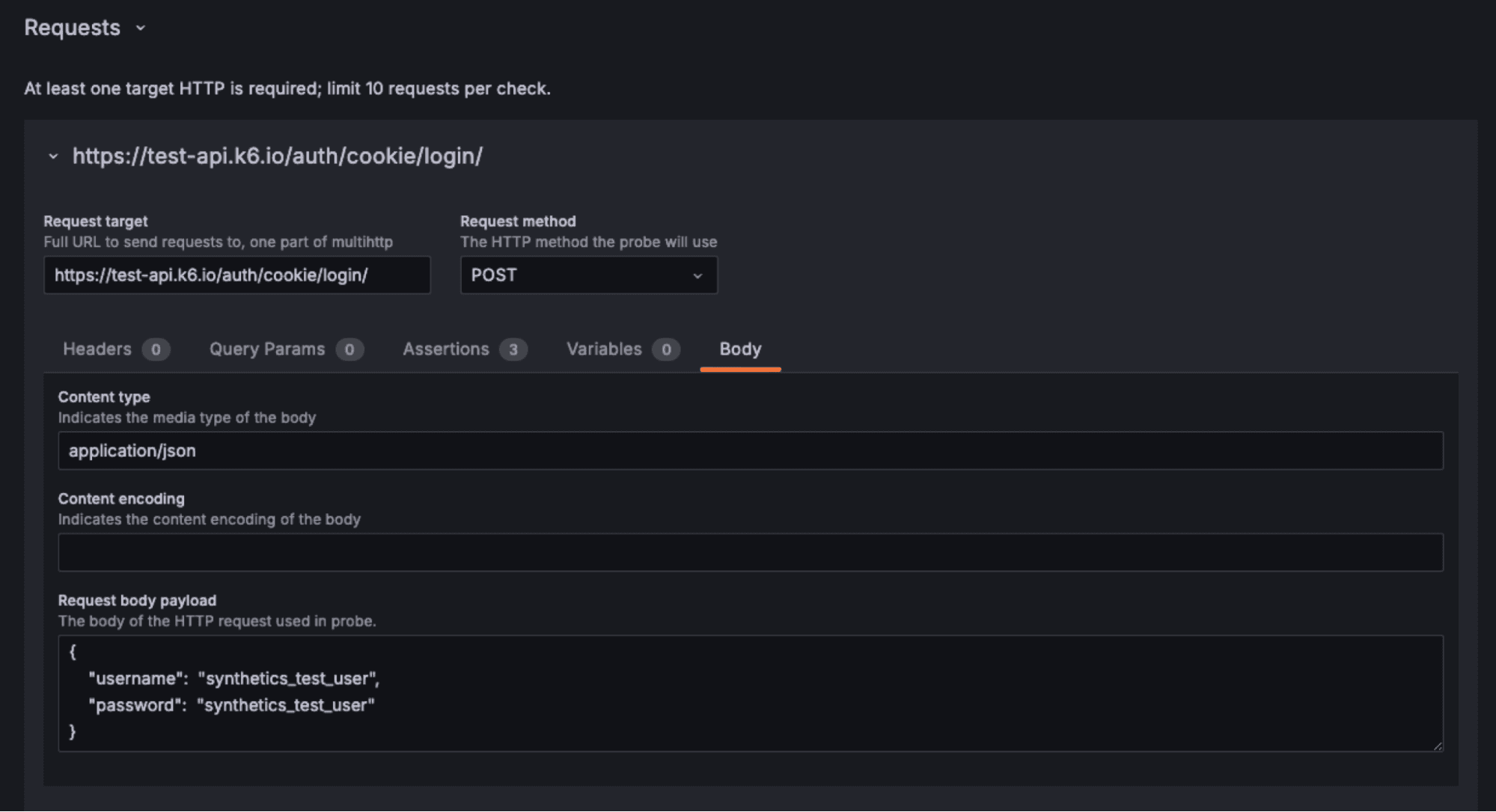Click the Assertions count badge showing 3
Screen dimensions: 1496x812
coord(513,349)
